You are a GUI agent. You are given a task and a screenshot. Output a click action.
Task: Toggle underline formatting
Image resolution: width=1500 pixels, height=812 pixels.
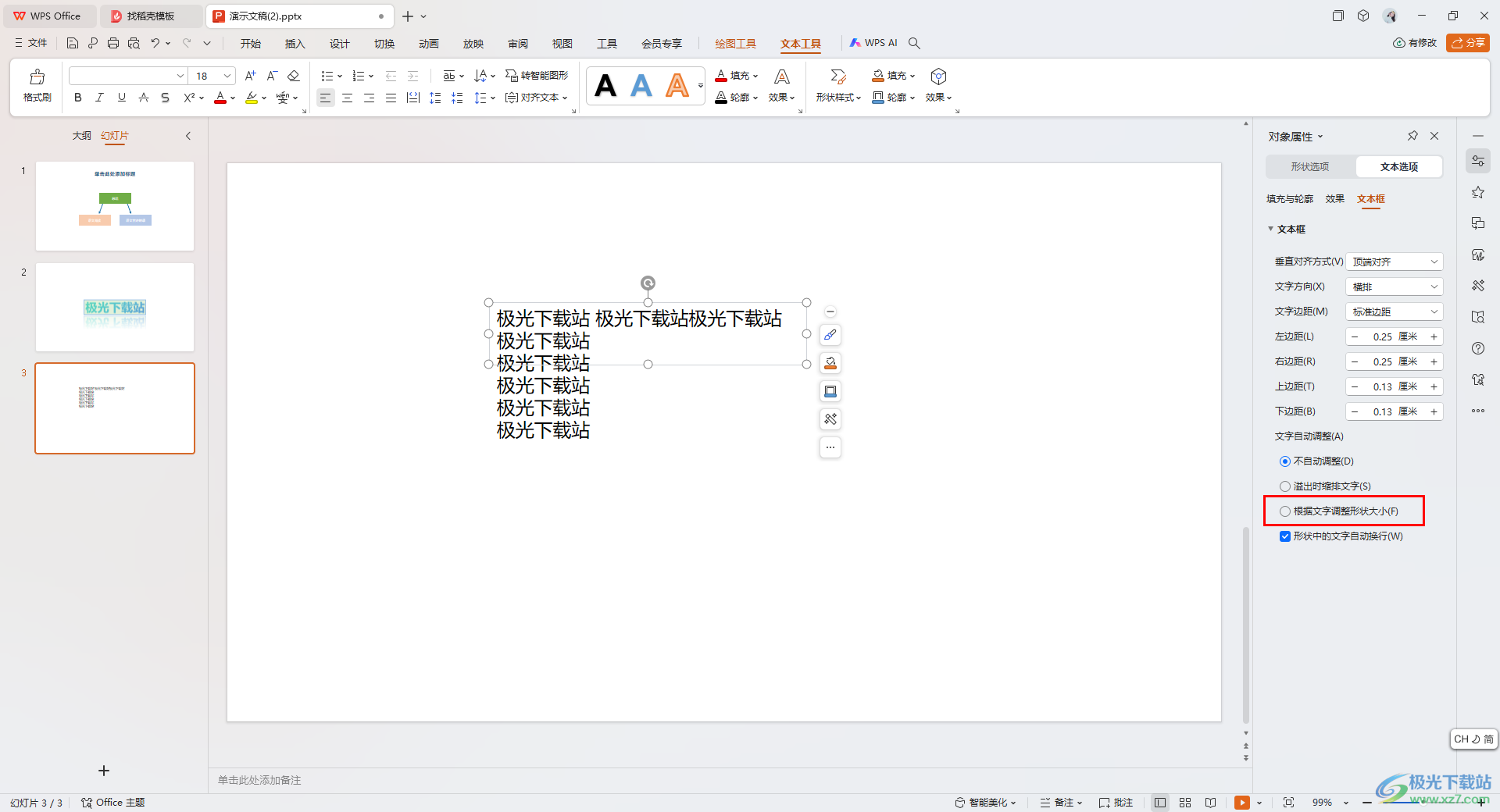pos(121,98)
